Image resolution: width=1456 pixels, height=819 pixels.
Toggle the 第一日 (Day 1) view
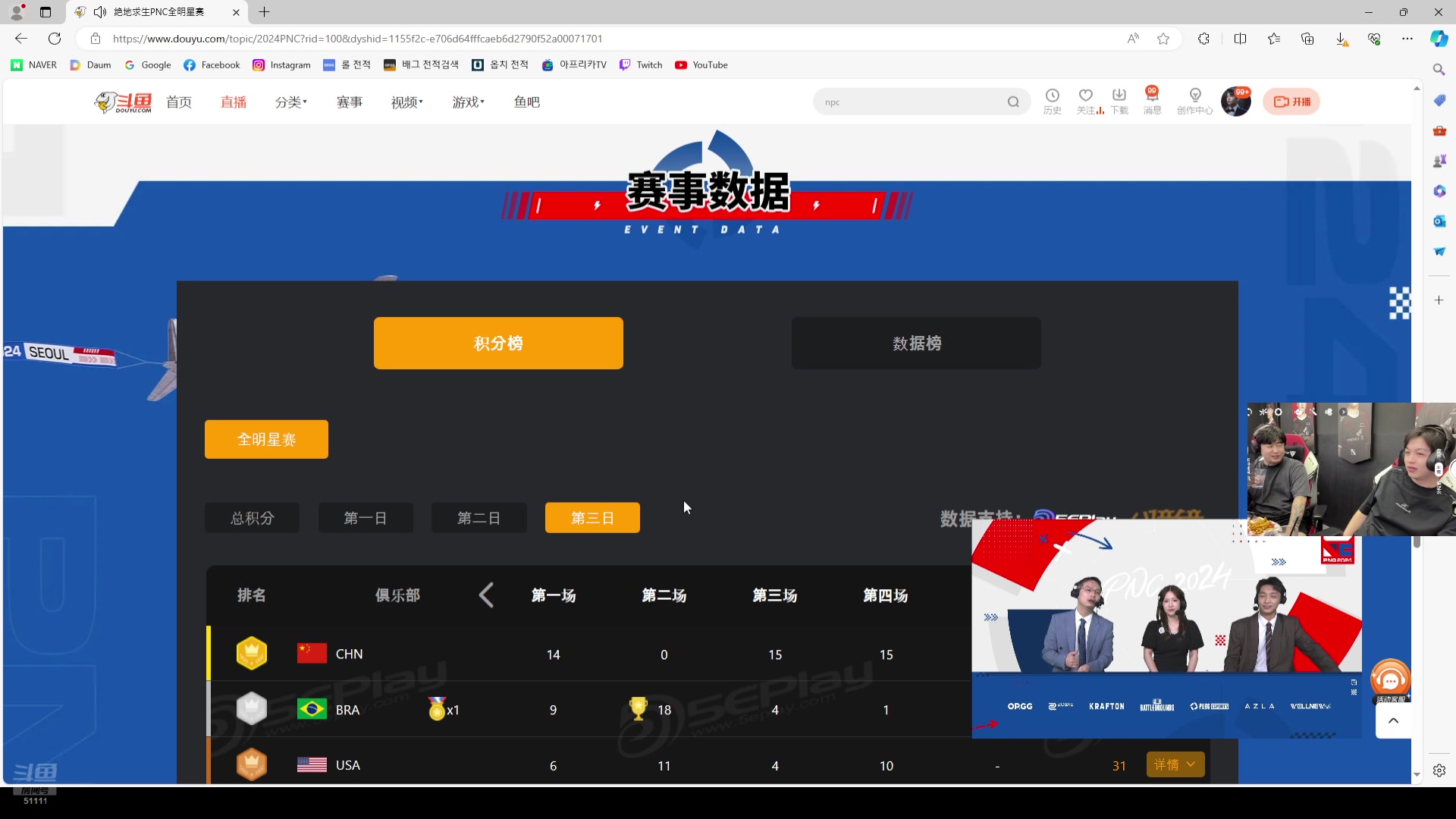[366, 518]
